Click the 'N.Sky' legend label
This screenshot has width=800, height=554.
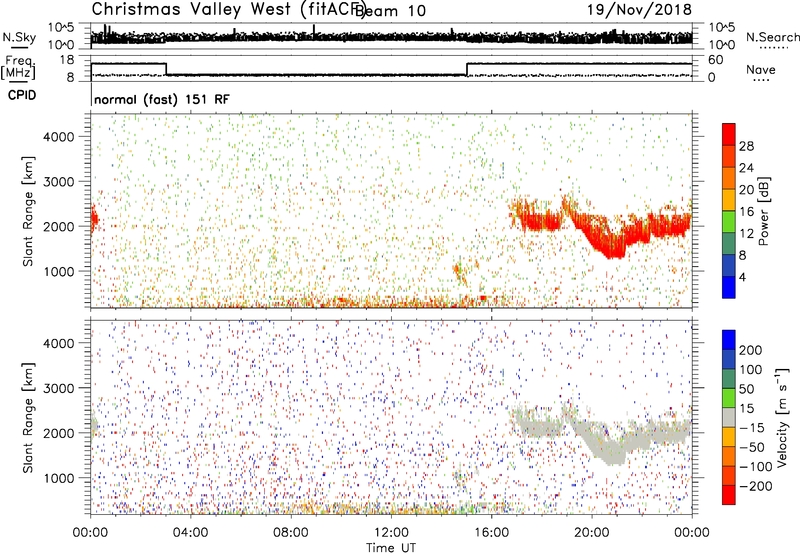coord(19,37)
